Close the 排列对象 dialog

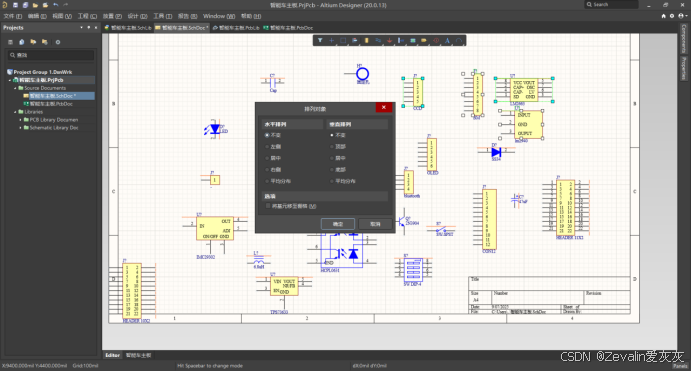[x=384, y=108]
